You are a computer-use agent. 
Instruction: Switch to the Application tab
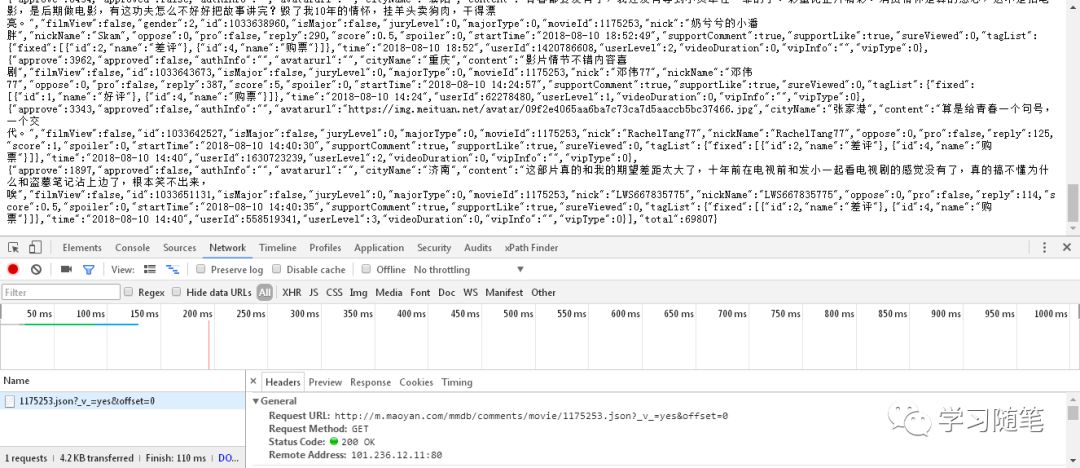tap(379, 247)
